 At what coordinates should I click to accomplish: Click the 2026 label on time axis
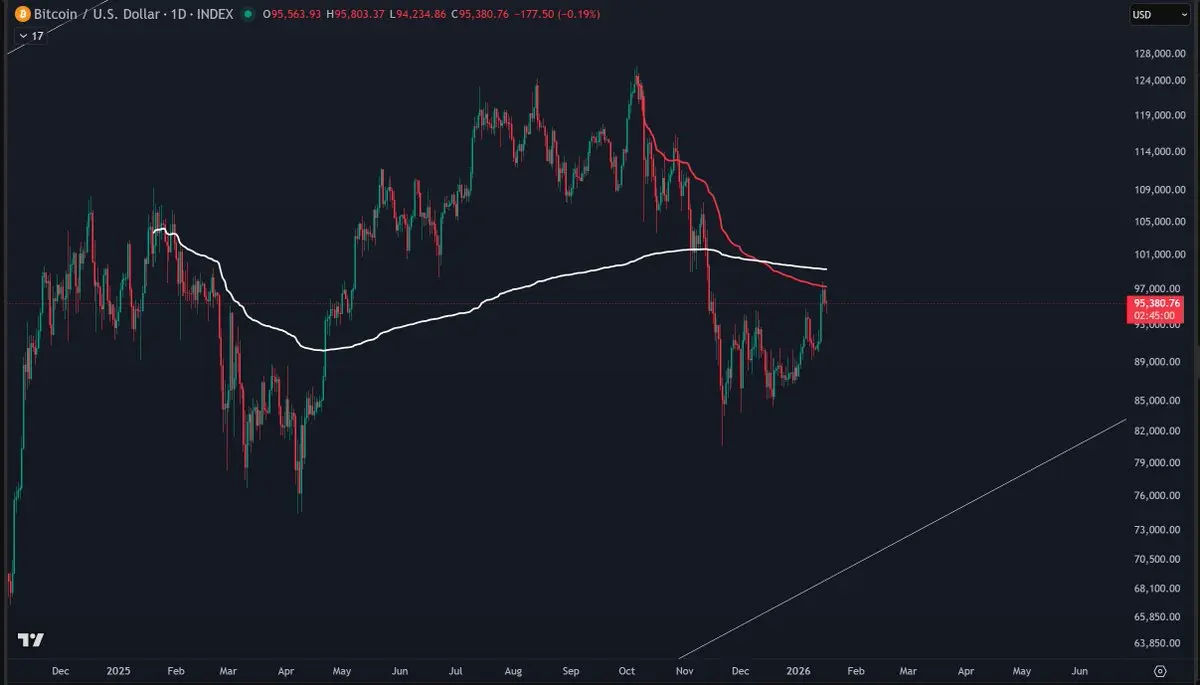pyautogui.click(x=797, y=671)
